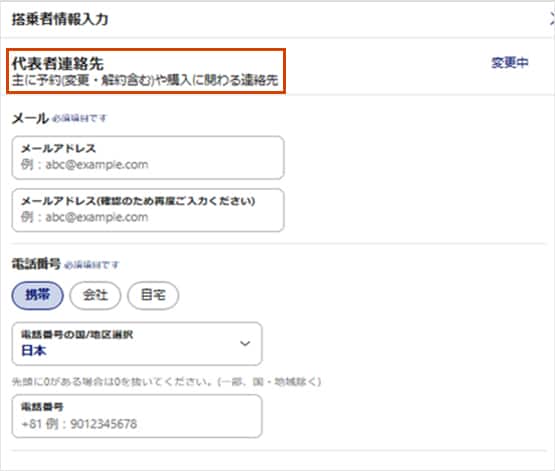555x472 pixels.
Task: Click the email 必須項目です note
Action: [79, 119]
